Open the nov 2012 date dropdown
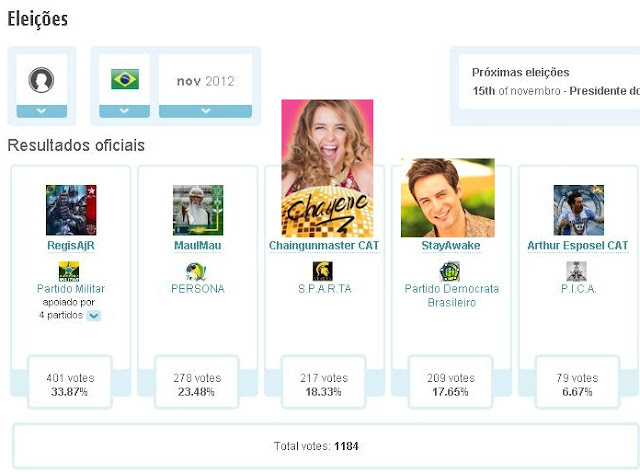The height and width of the screenshot is (474, 640). point(205,111)
